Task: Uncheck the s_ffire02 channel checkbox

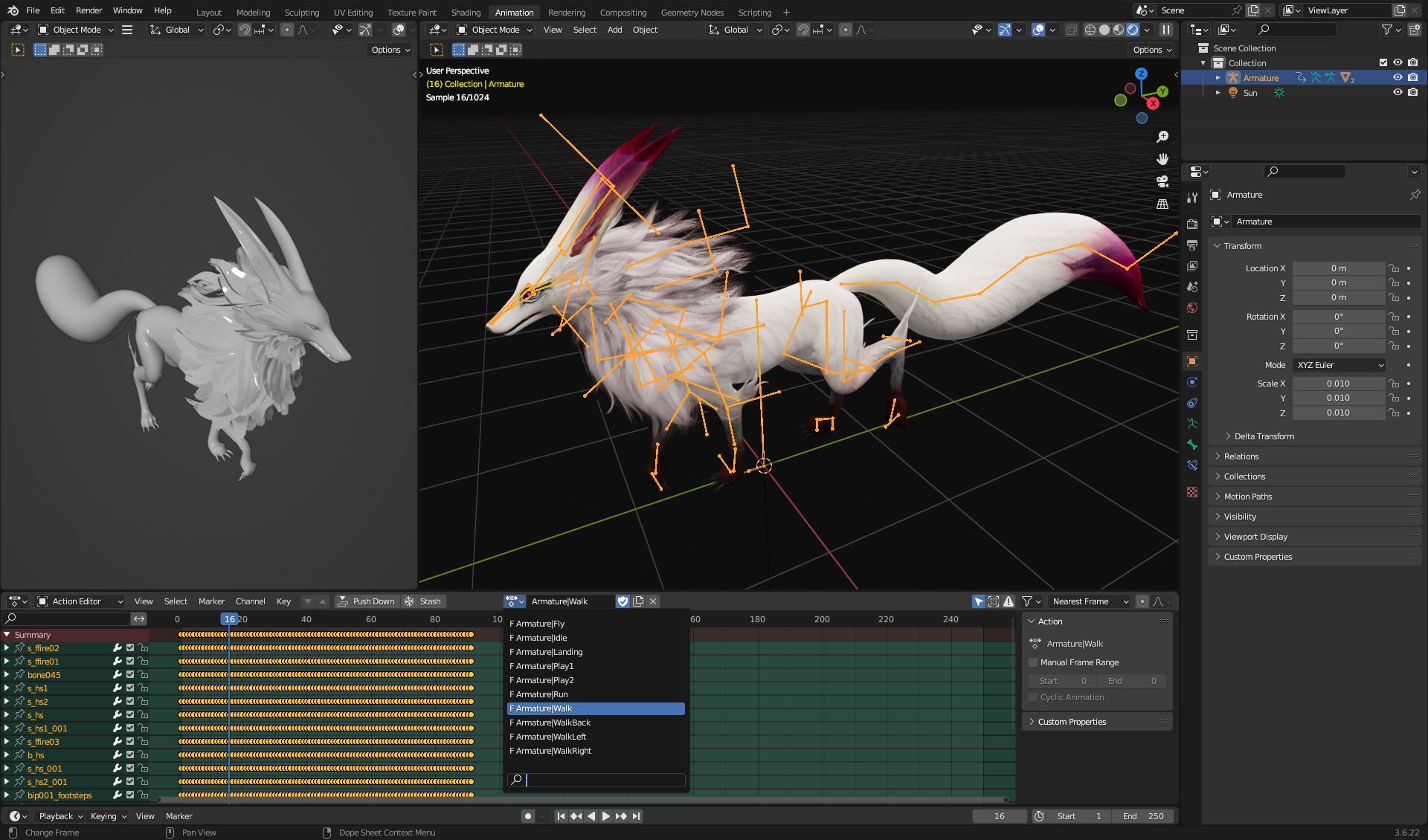Action: [x=130, y=648]
